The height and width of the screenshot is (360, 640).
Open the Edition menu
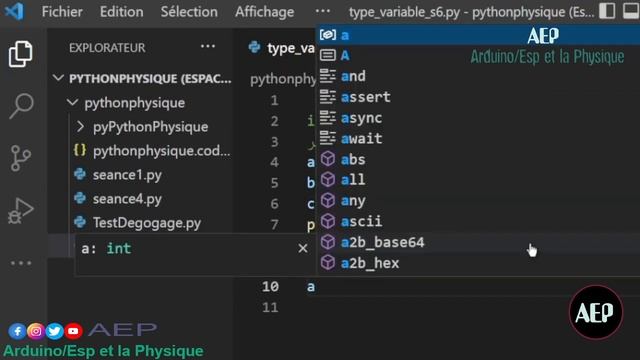[122, 11]
